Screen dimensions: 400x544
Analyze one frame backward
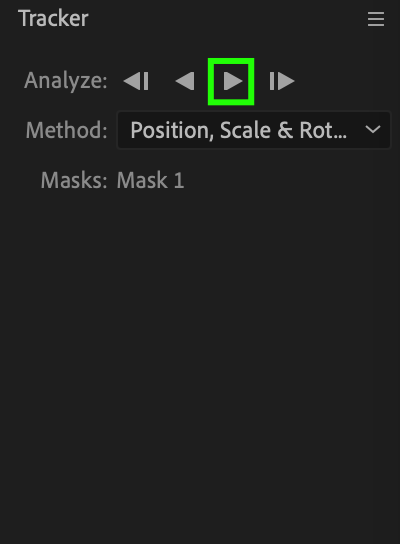(136, 82)
